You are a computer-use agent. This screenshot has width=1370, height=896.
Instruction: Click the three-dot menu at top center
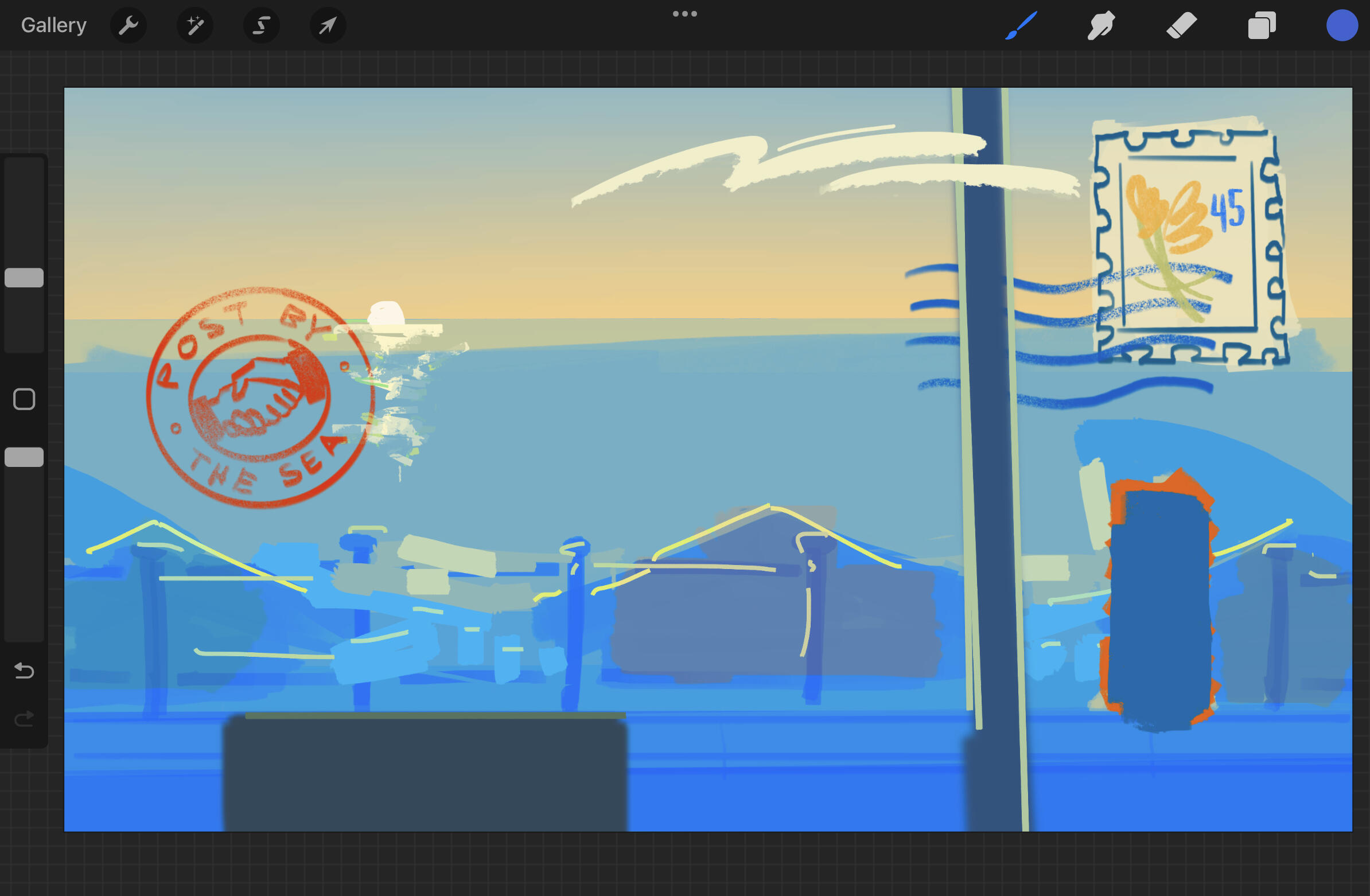point(684,14)
